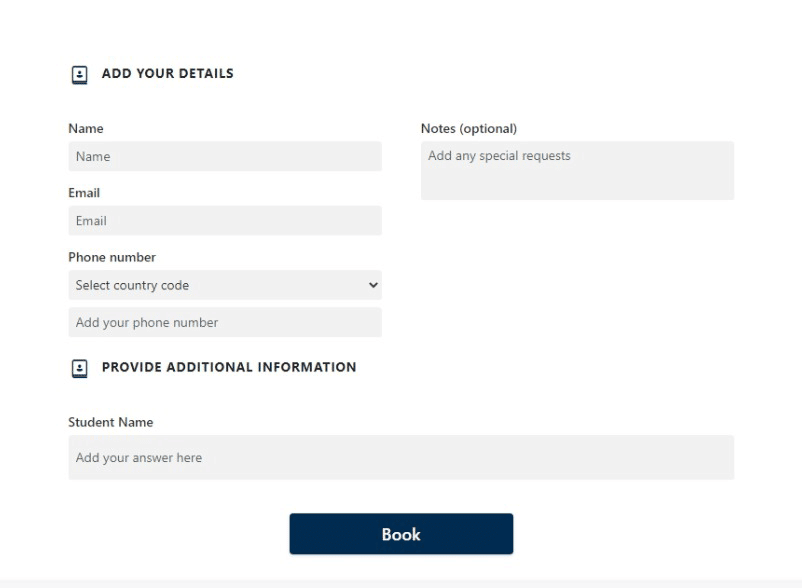Click the icon beside Provide Additional Information
The height and width of the screenshot is (588, 802).
[x=80, y=369]
